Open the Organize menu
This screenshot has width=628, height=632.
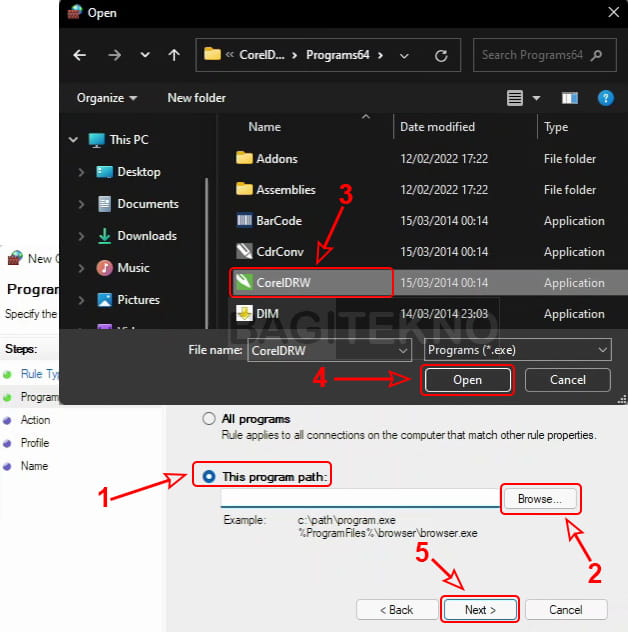point(107,98)
